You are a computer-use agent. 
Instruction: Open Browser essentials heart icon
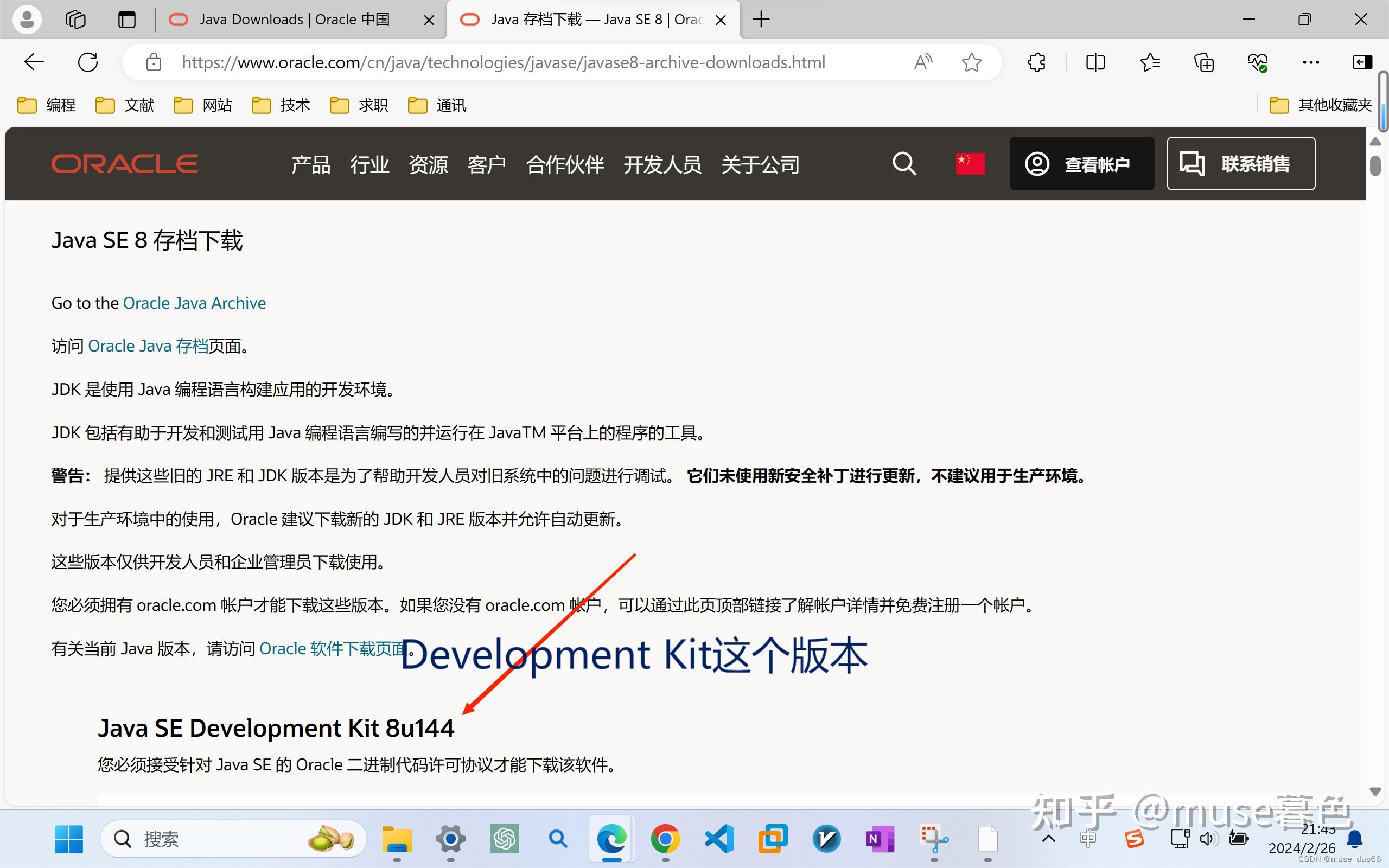(x=1258, y=62)
